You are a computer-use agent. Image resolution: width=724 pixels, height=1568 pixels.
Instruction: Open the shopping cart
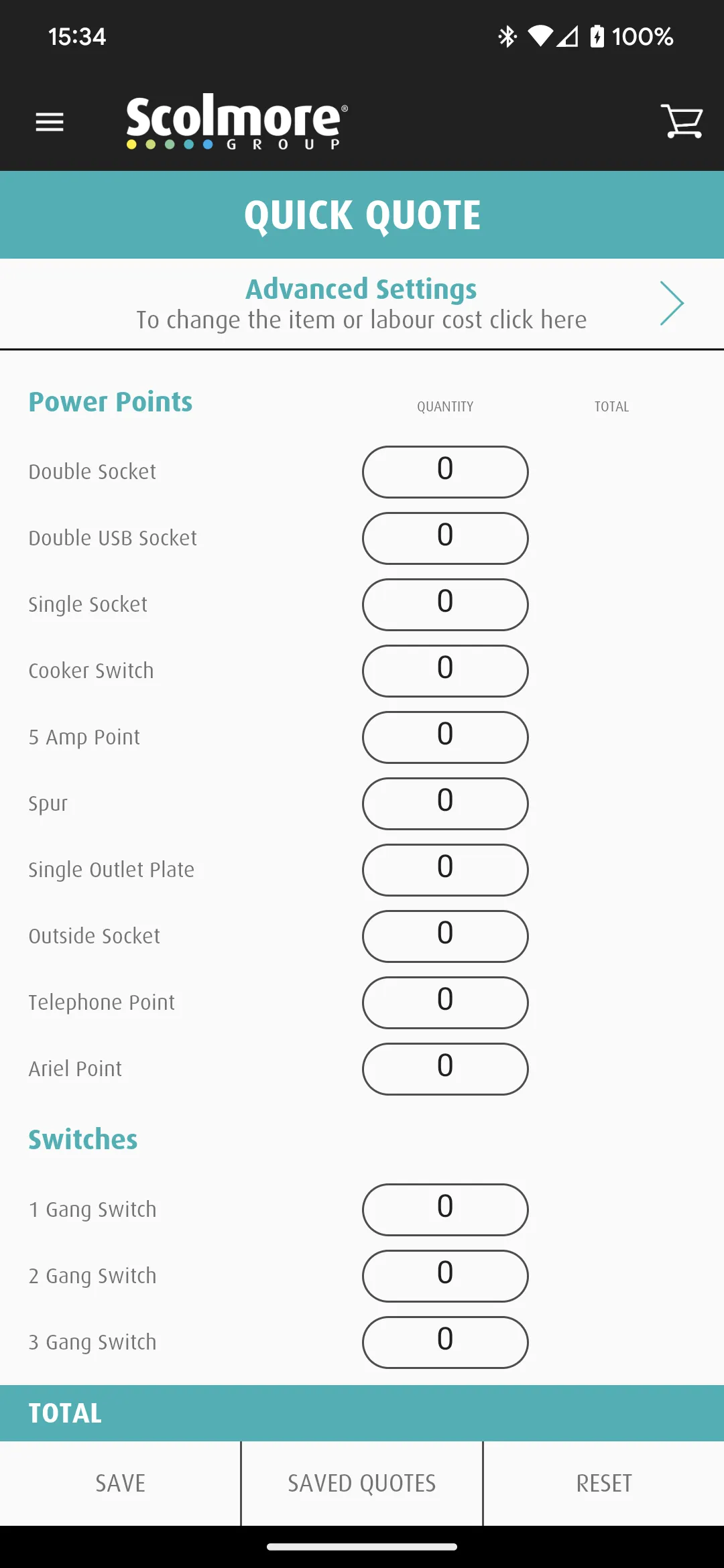point(682,121)
